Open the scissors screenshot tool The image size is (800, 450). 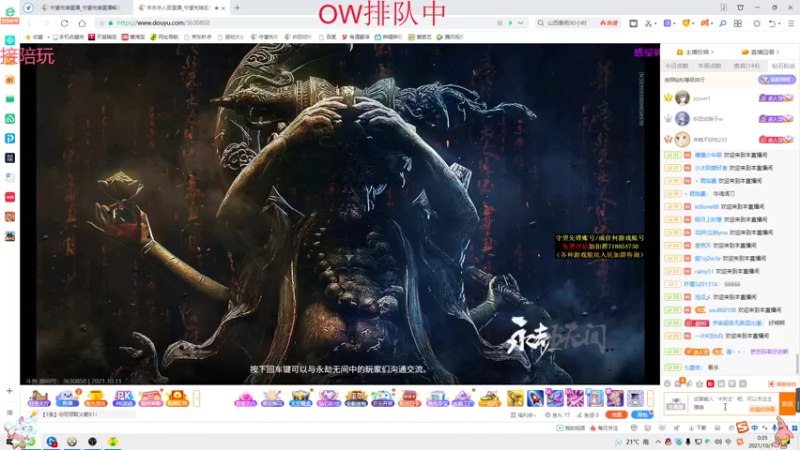[x=648, y=23]
